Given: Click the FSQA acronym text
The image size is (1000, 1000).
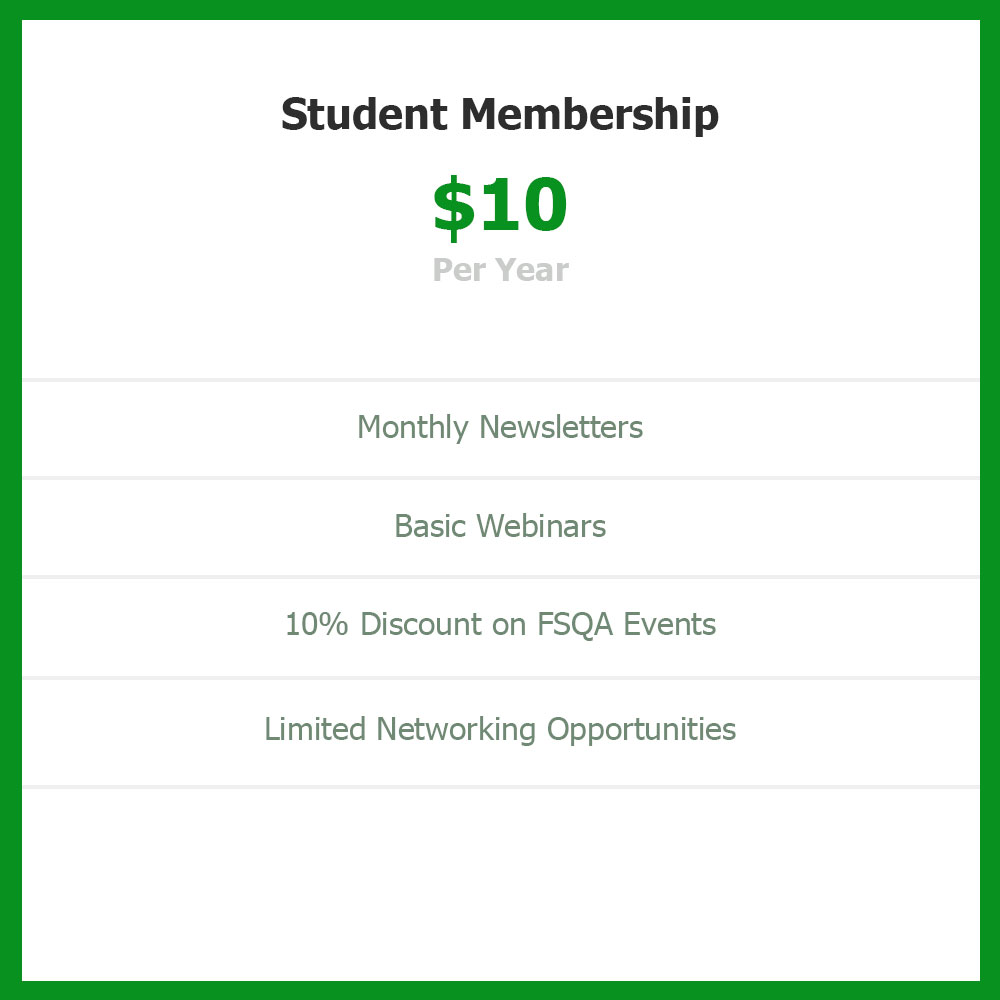Looking at the screenshot, I should [x=575, y=624].
